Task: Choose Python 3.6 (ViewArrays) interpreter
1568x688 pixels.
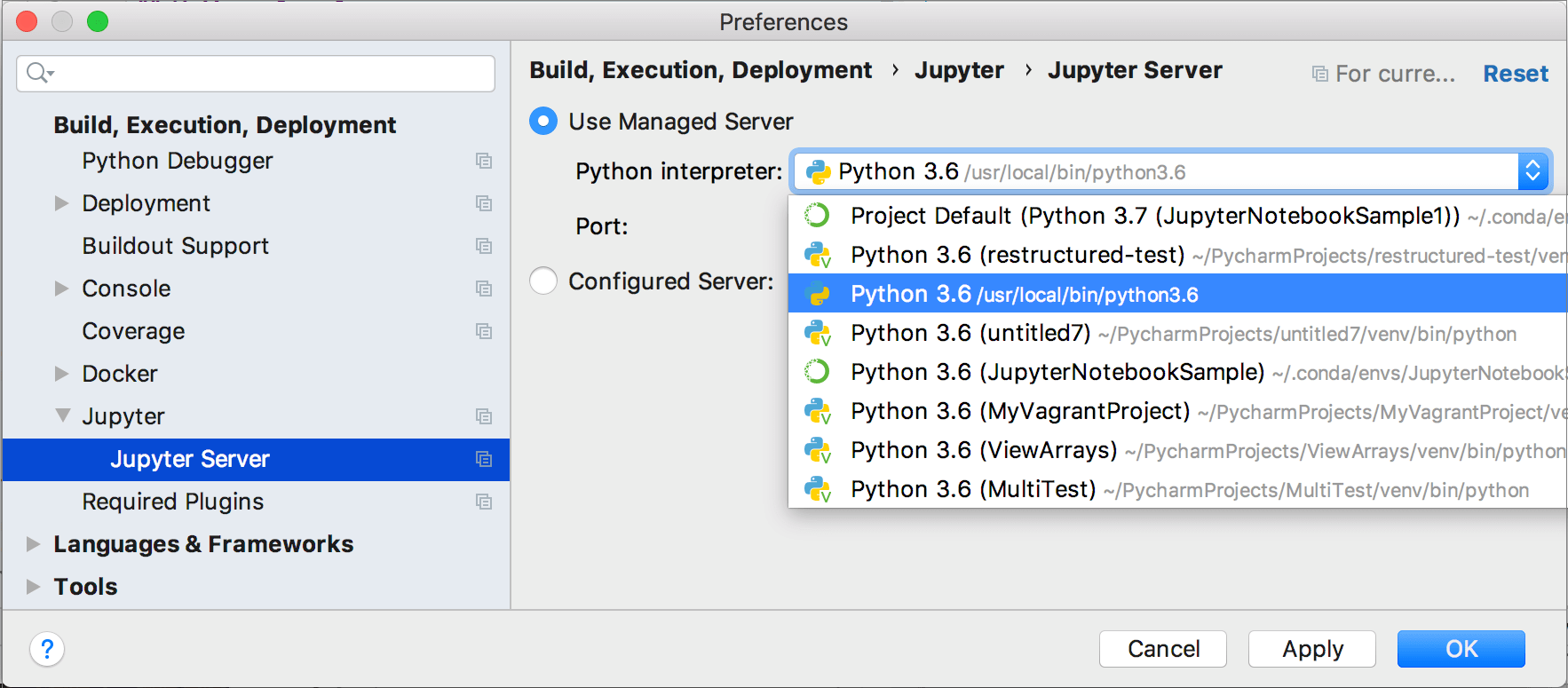Action: point(1177,450)
